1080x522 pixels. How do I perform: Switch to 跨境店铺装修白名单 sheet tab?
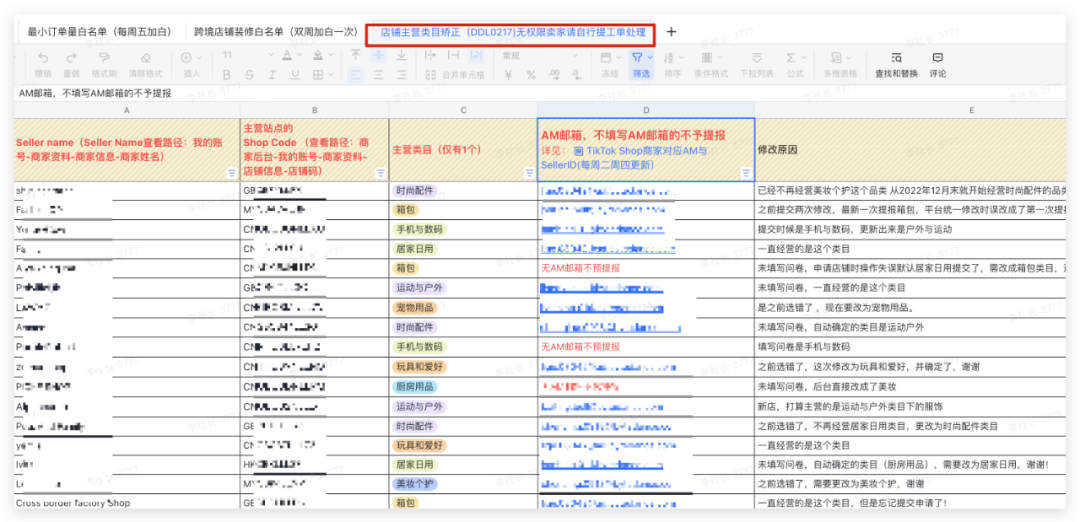point(276,32)
